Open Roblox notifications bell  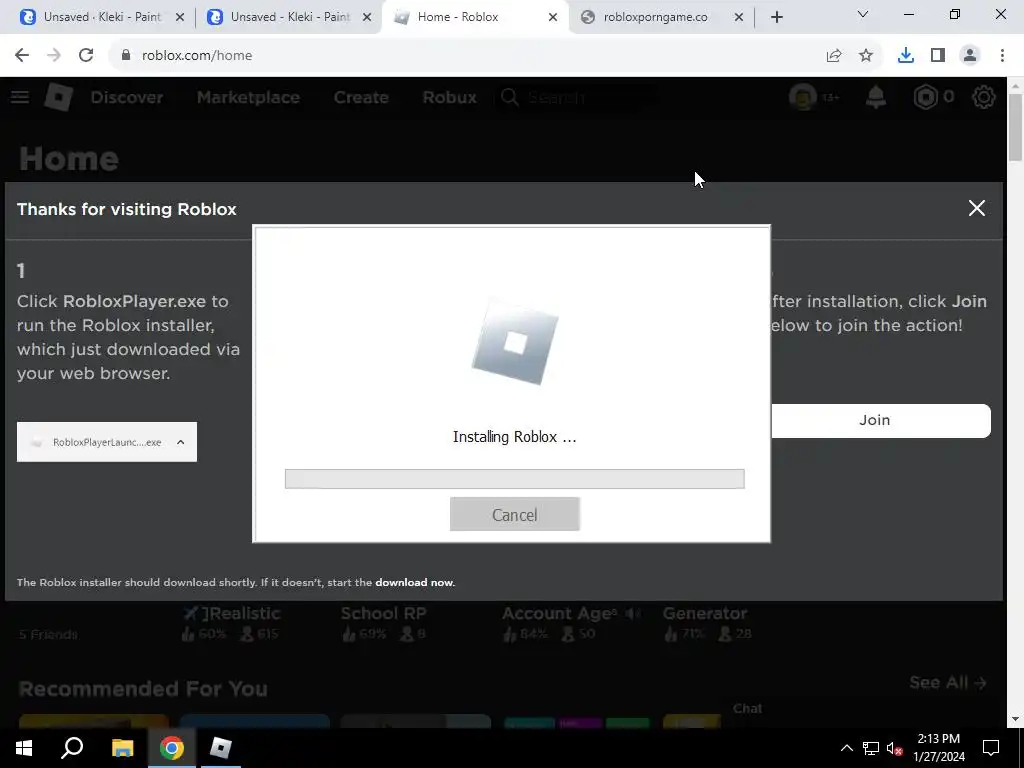876,97
